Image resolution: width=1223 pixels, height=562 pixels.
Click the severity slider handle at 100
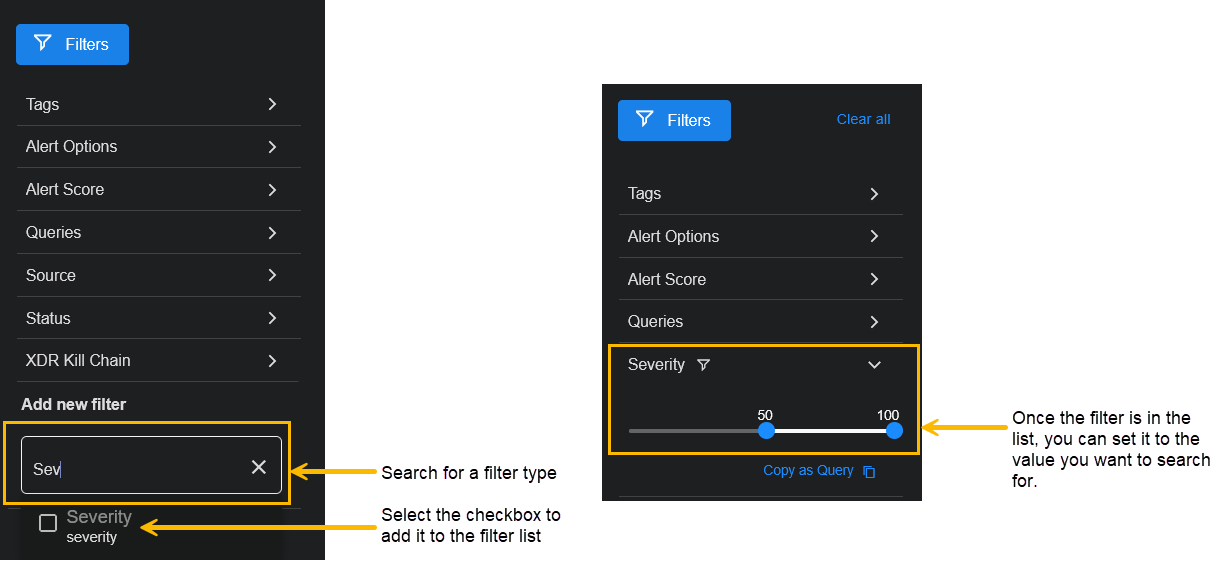[x=894, y=430]
